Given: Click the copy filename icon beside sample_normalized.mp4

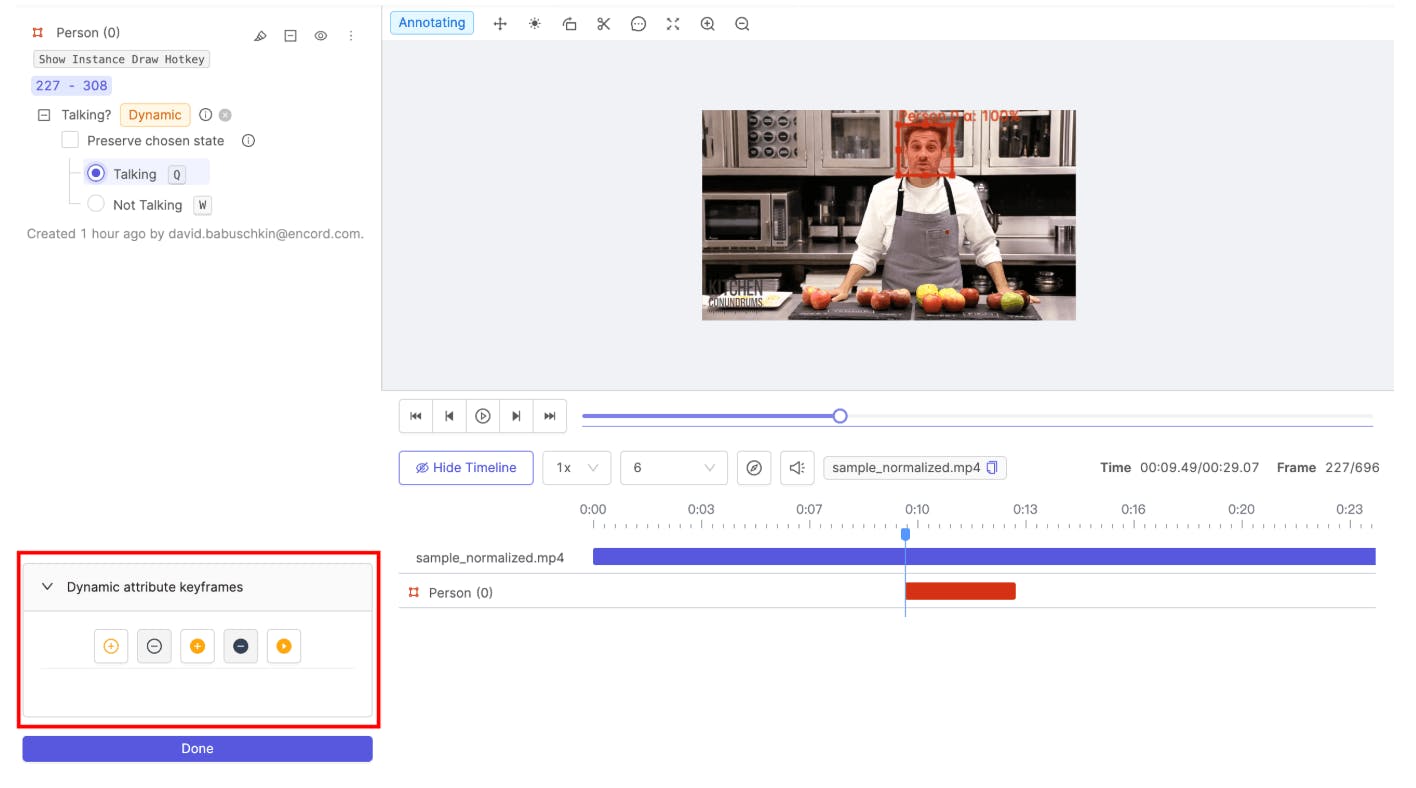Looking at the screenshot, I should pyautogui.click(x=990, y=467).
